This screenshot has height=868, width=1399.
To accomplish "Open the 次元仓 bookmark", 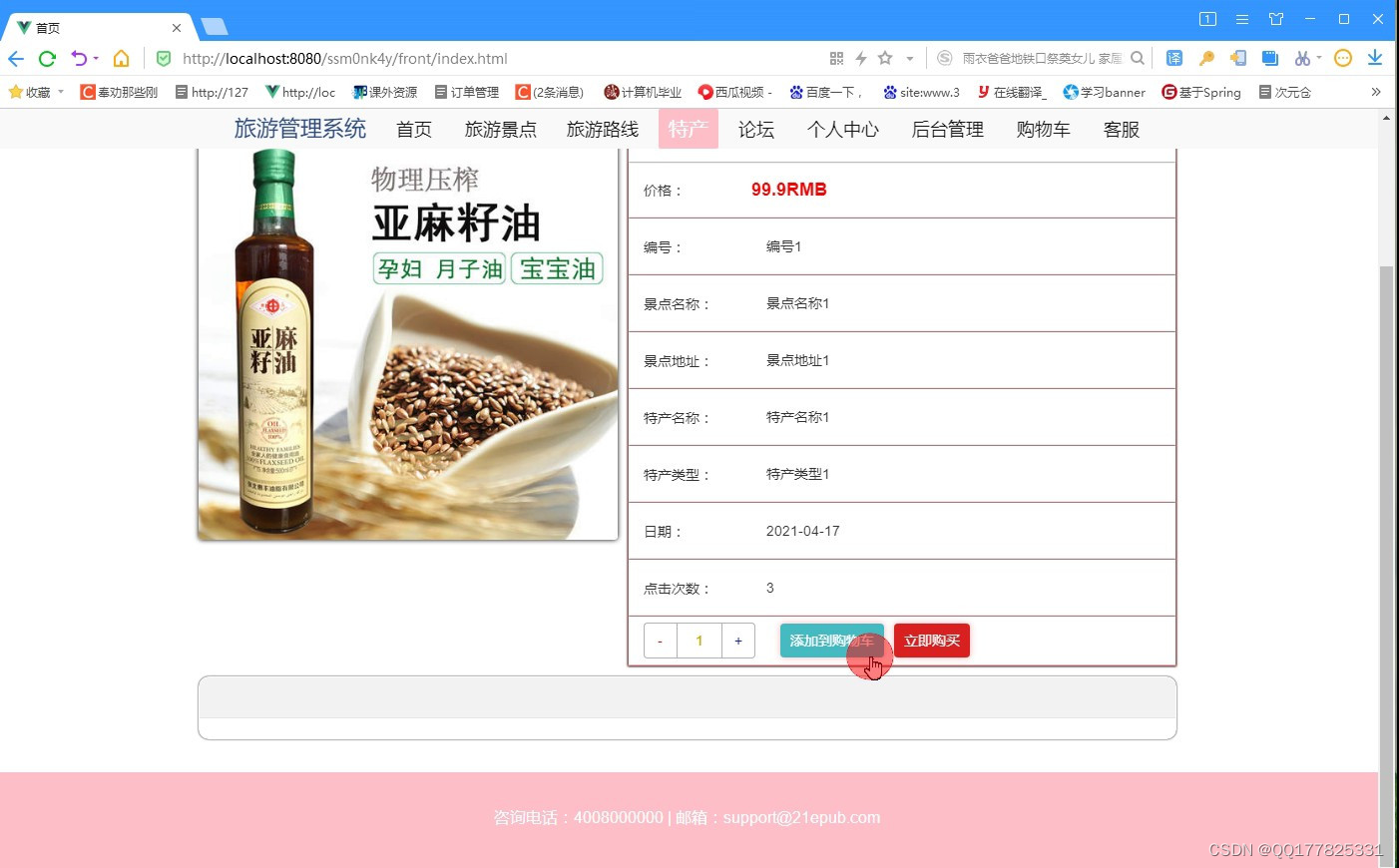I will pos(1284,92).
